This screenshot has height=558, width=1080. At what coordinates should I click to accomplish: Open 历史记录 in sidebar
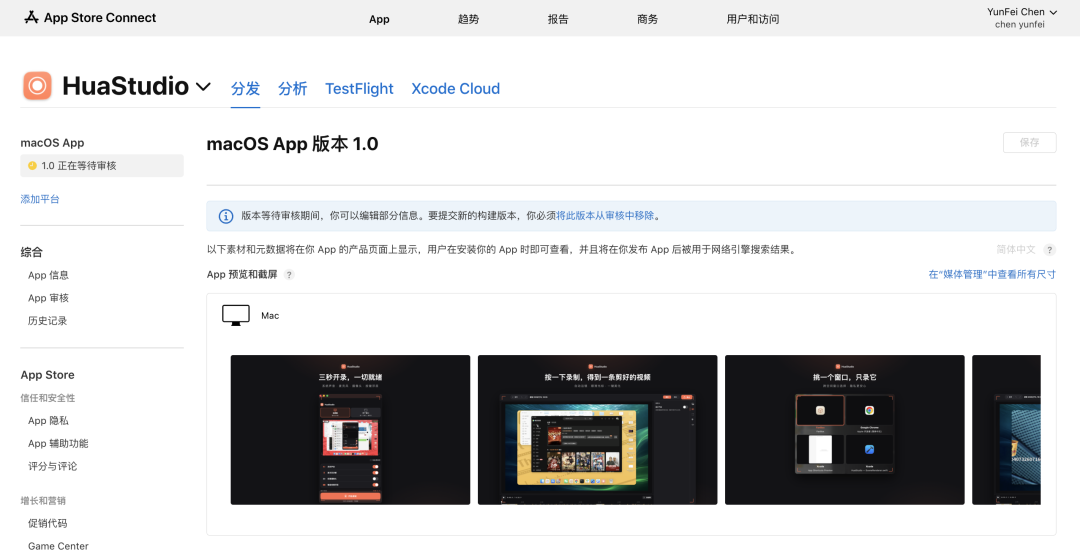coord(48,320)
